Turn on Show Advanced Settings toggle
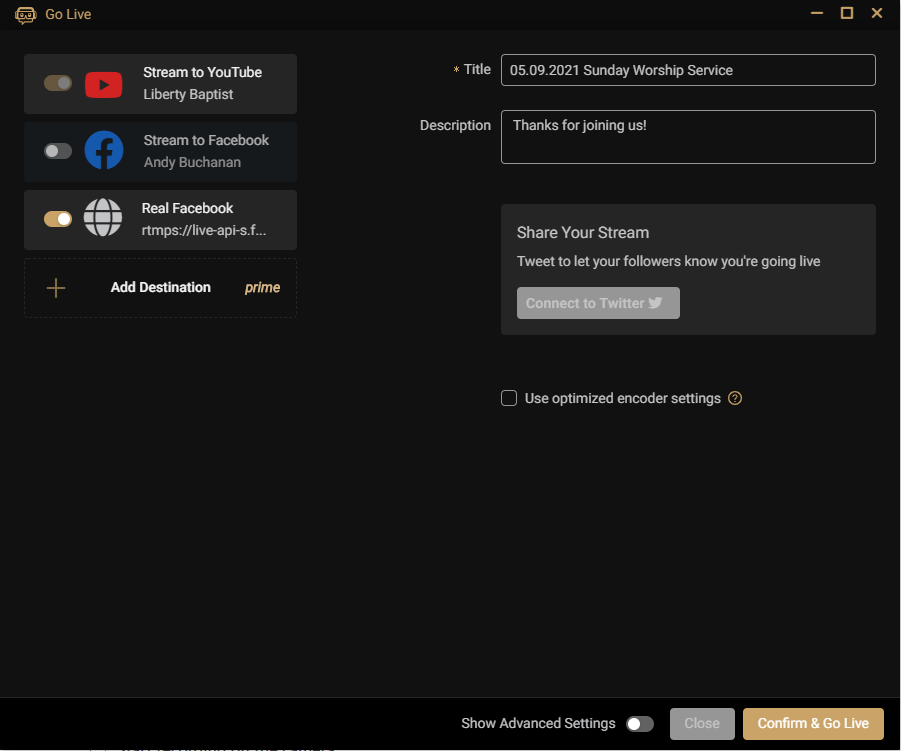This screenshot has width=901, height=751. (x=639, y=724)
